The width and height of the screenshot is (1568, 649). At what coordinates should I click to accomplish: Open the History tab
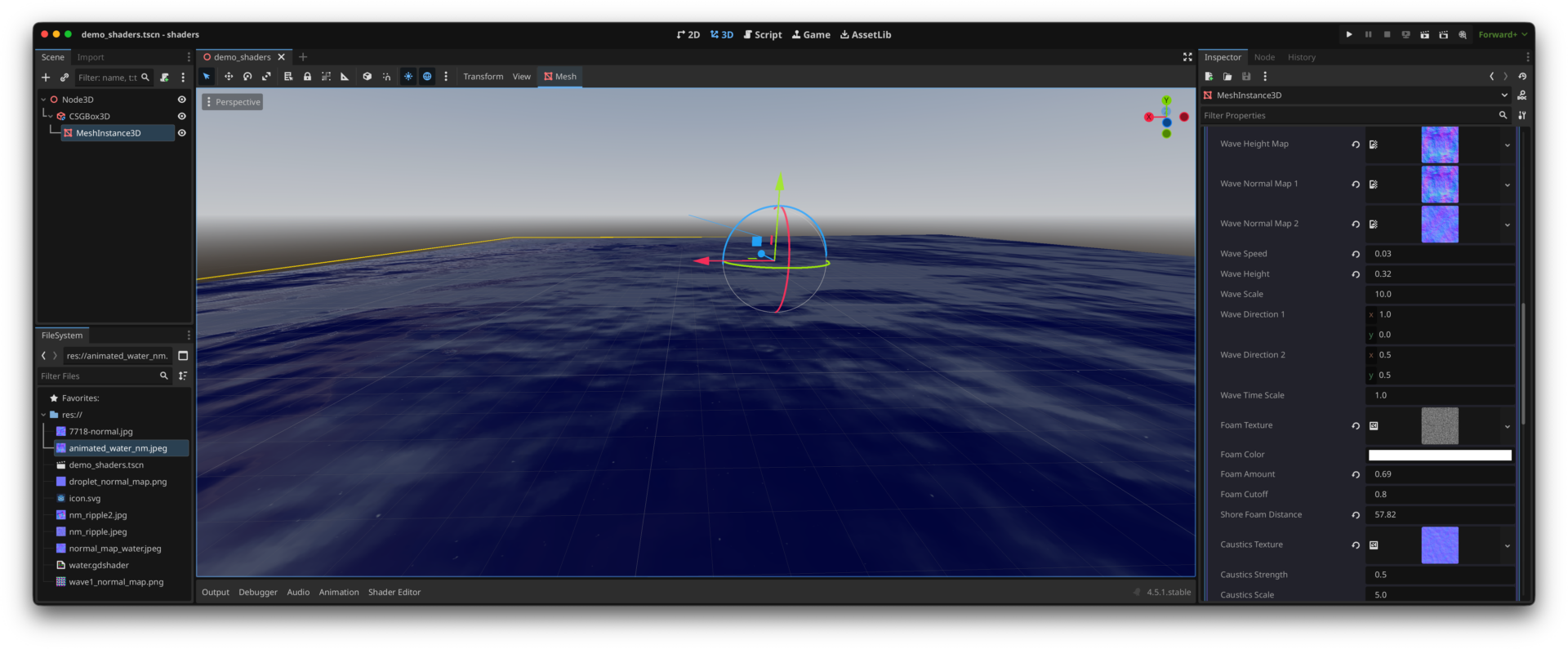[1301, 57]
